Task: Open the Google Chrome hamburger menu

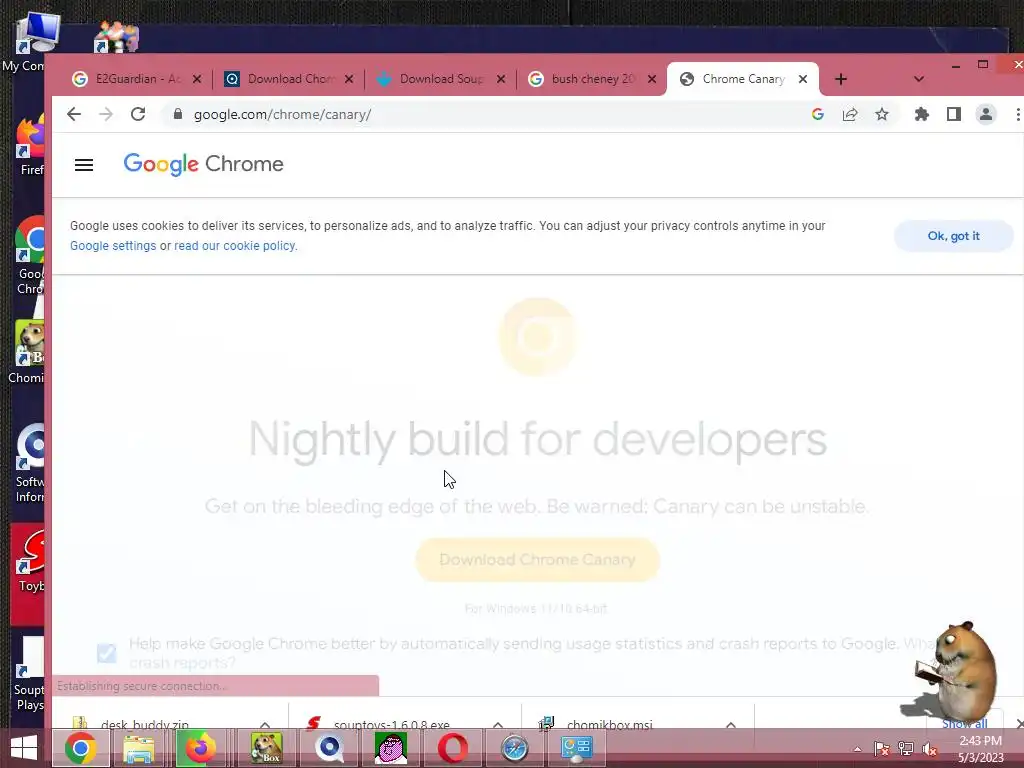Action: tap(84, 165)
